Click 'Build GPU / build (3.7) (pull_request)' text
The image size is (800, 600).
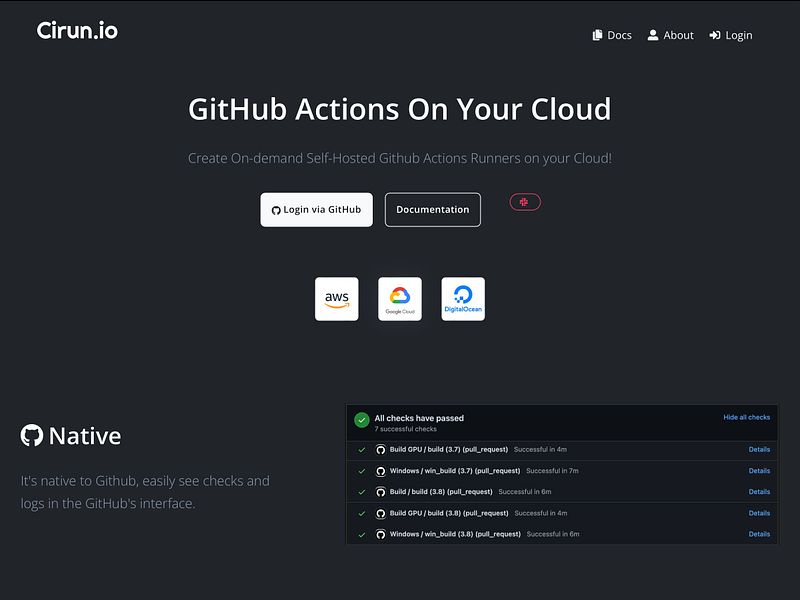(449, 449)
